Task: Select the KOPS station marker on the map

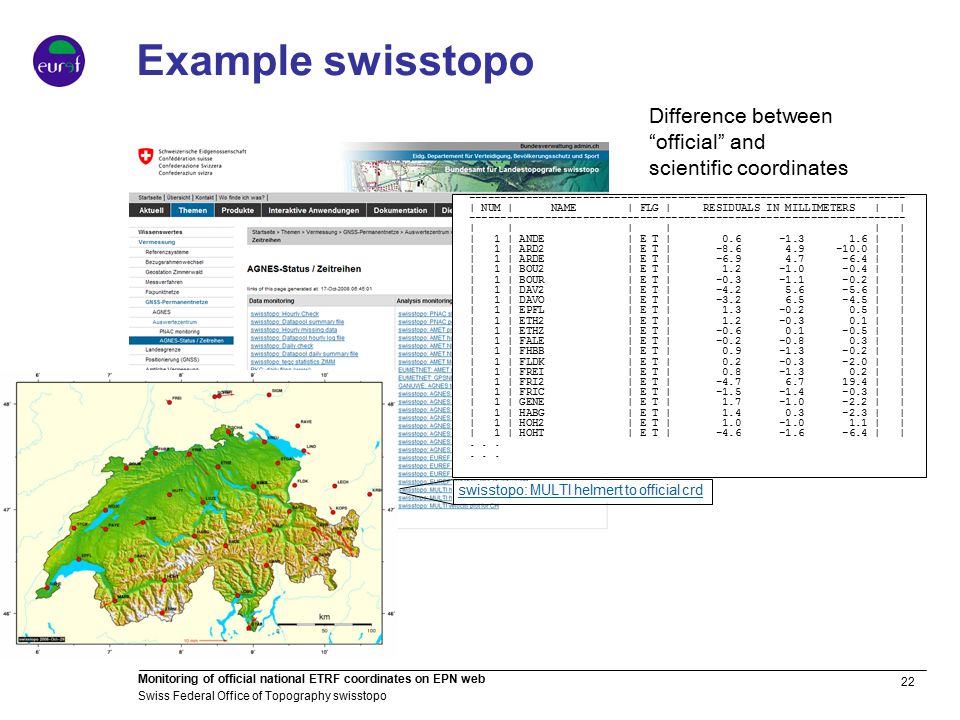Action: (x=333, y=511)
